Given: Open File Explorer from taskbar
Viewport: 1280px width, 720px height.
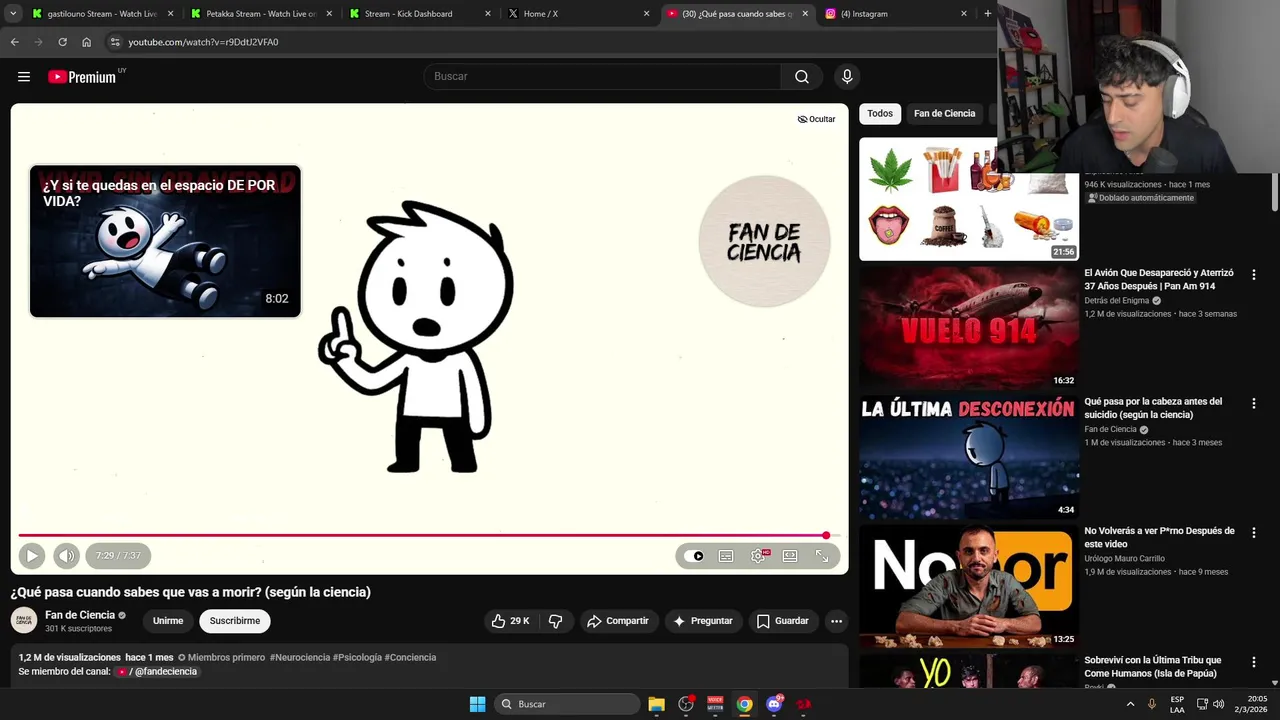Looking at the screenshot, I should click(x=656, y=704).
